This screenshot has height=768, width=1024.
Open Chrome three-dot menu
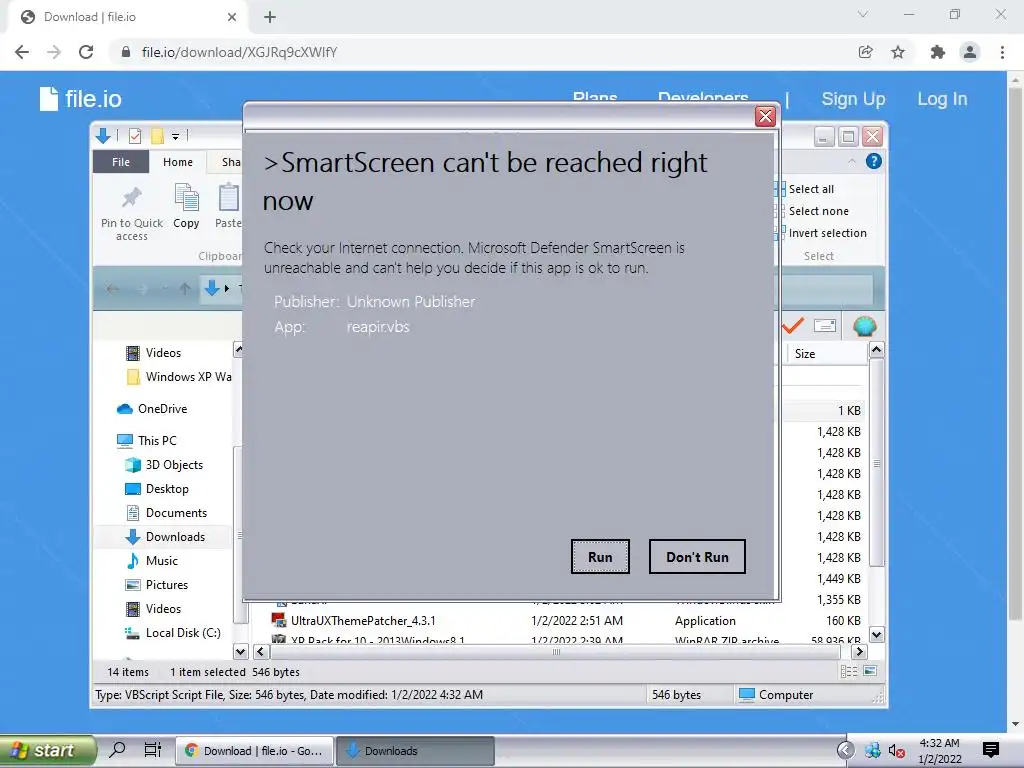pos(1002,52)
